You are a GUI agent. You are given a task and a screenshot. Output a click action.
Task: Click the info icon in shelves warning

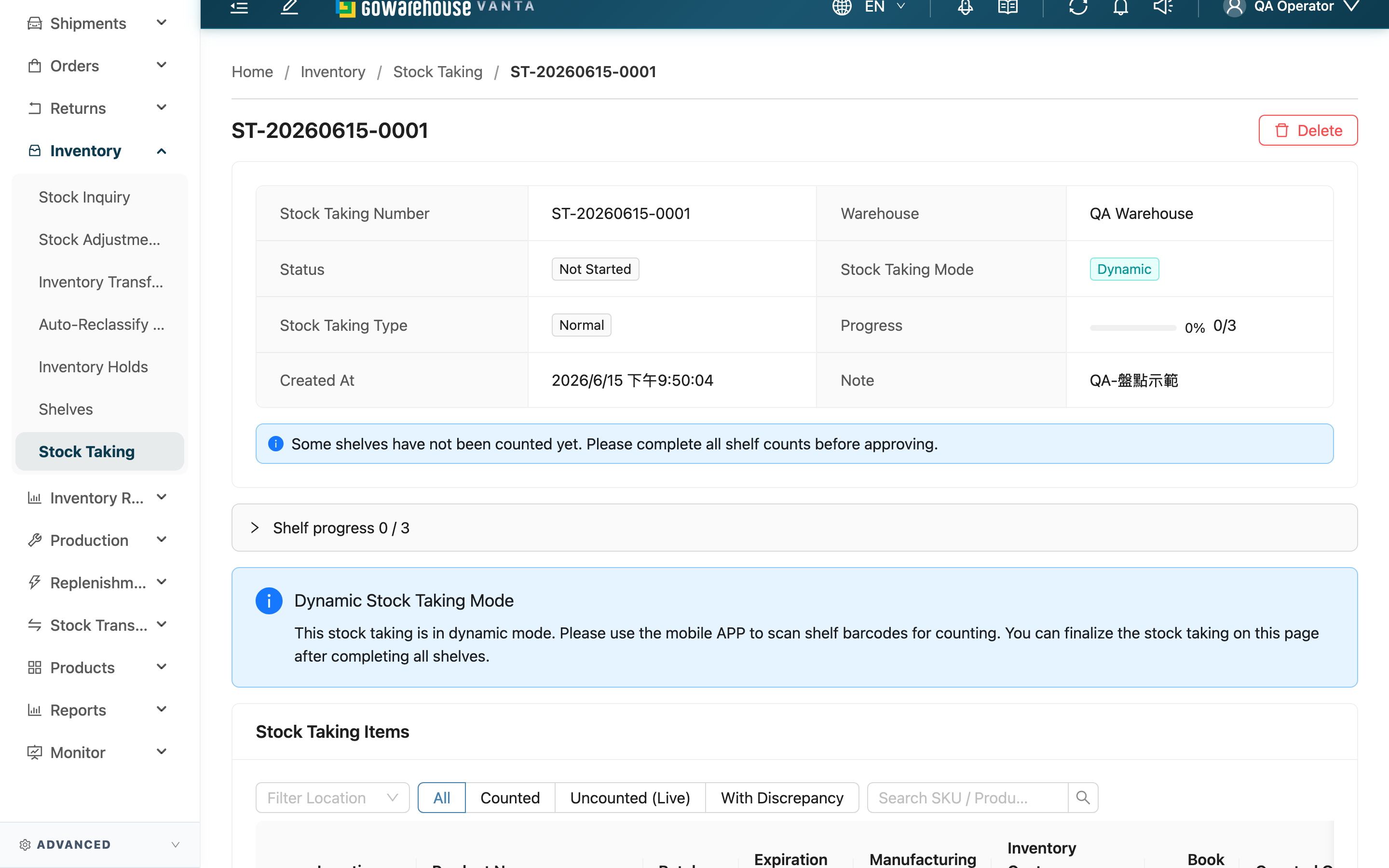tap(275, 444)
